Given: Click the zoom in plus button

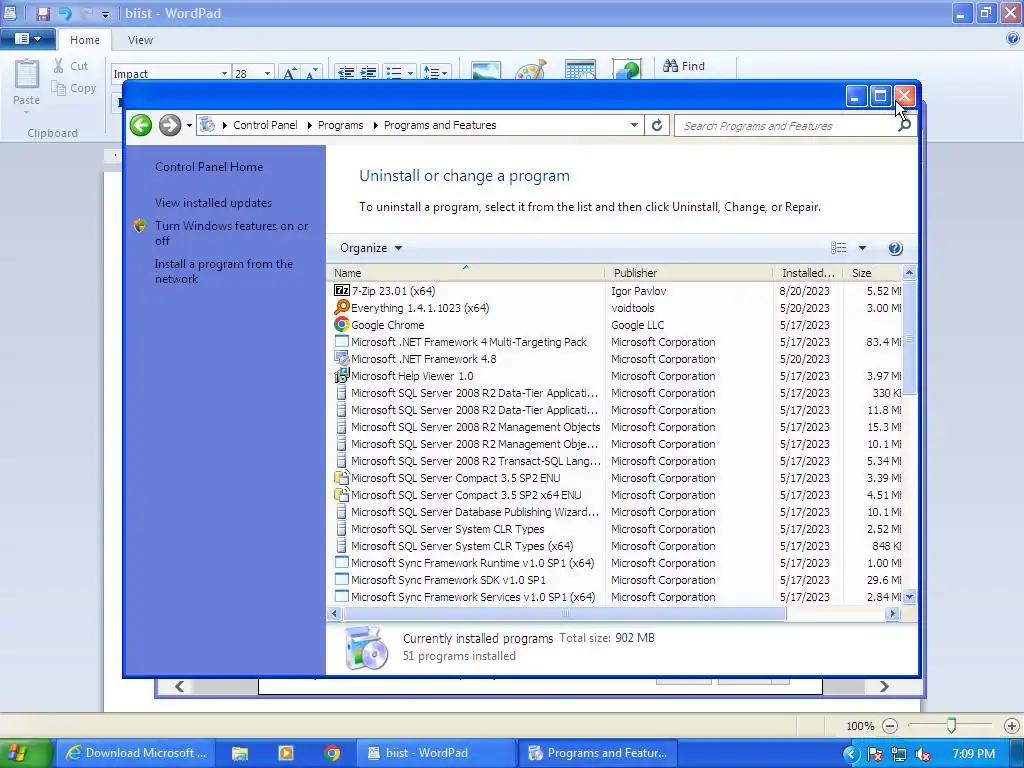Looking at the screenshot, I should [x=1012, y=726].
